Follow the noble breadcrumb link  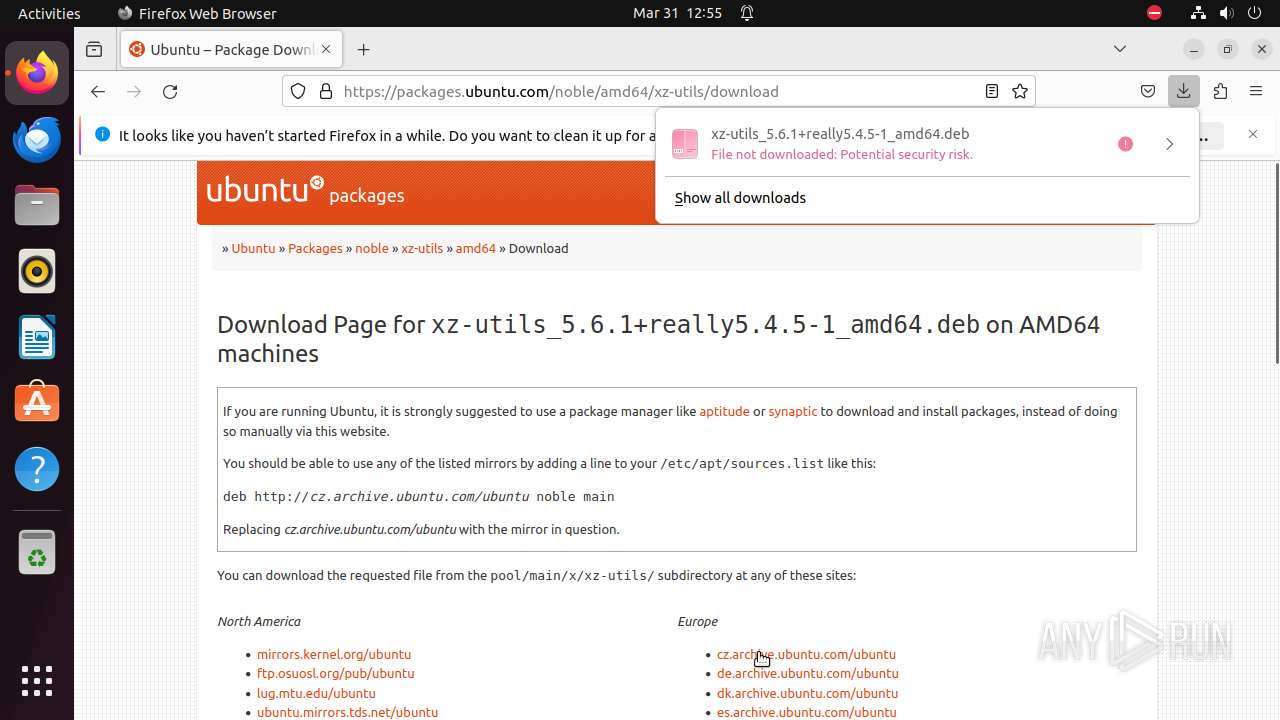coord(372,248)
